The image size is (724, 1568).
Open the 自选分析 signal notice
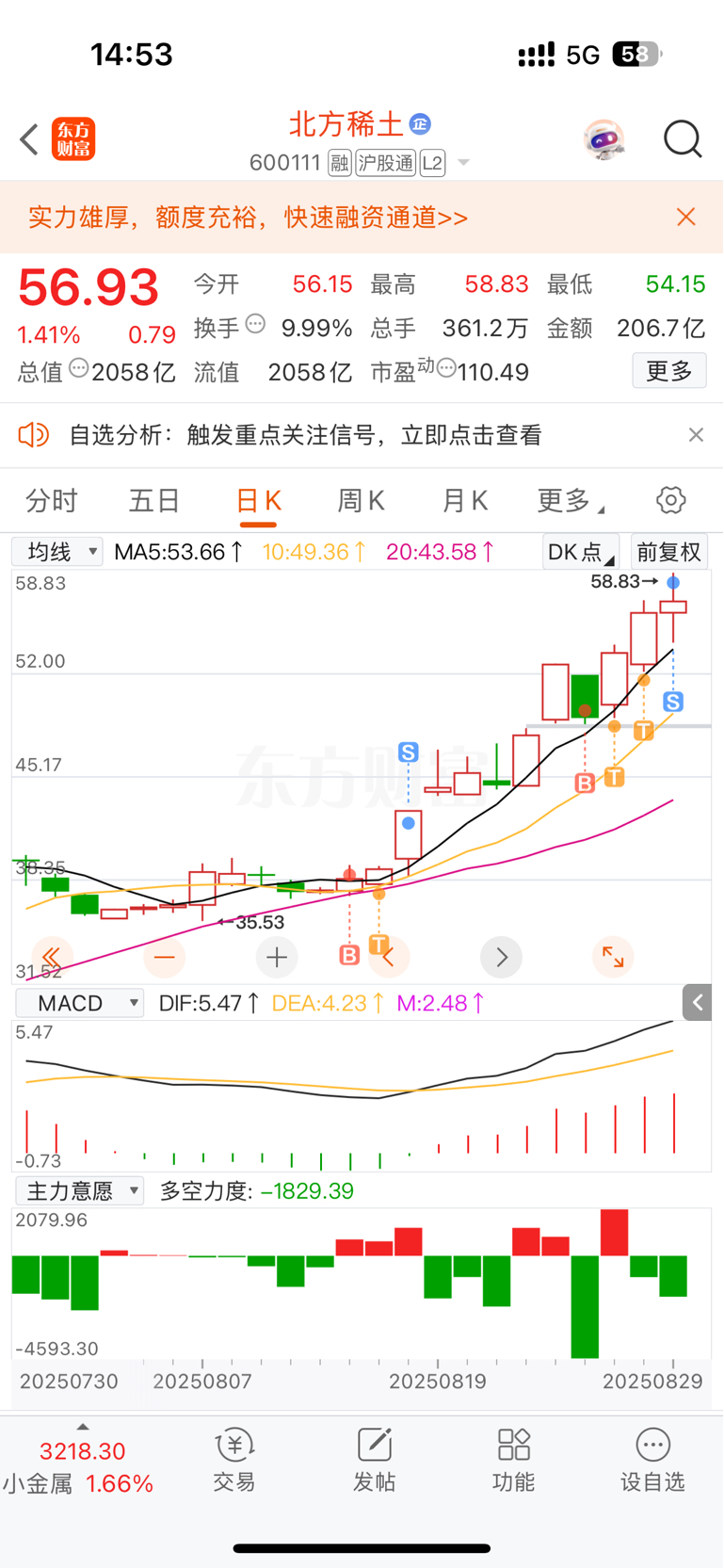tap(306, 435)
